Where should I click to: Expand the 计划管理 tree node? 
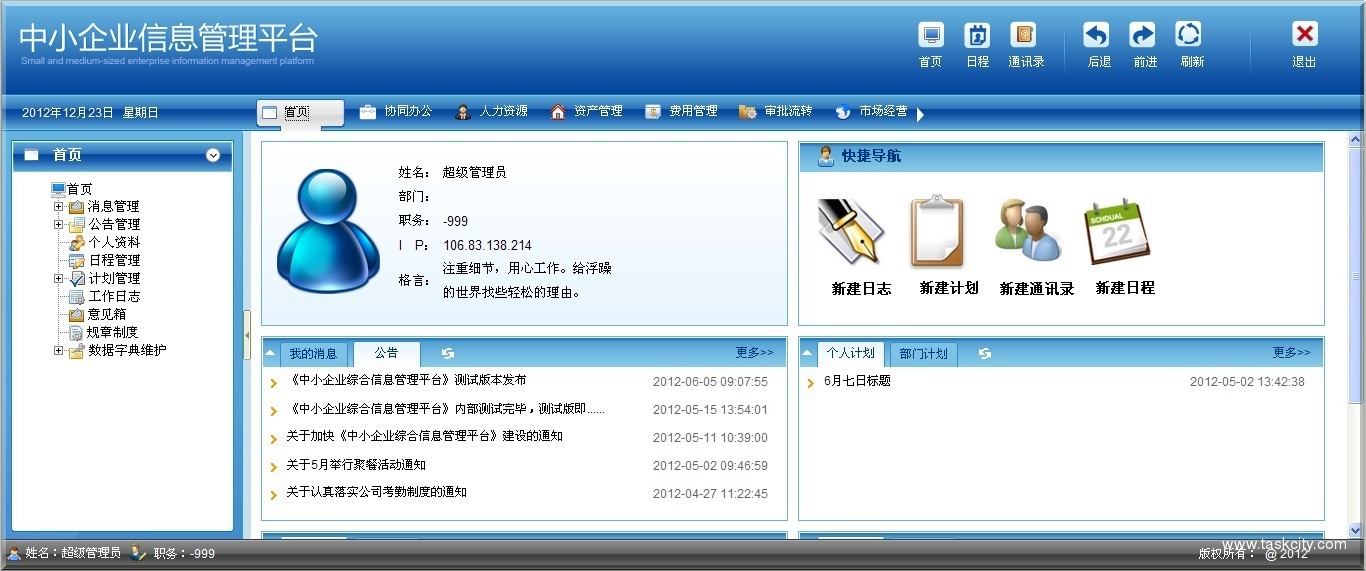coord(58,278)
